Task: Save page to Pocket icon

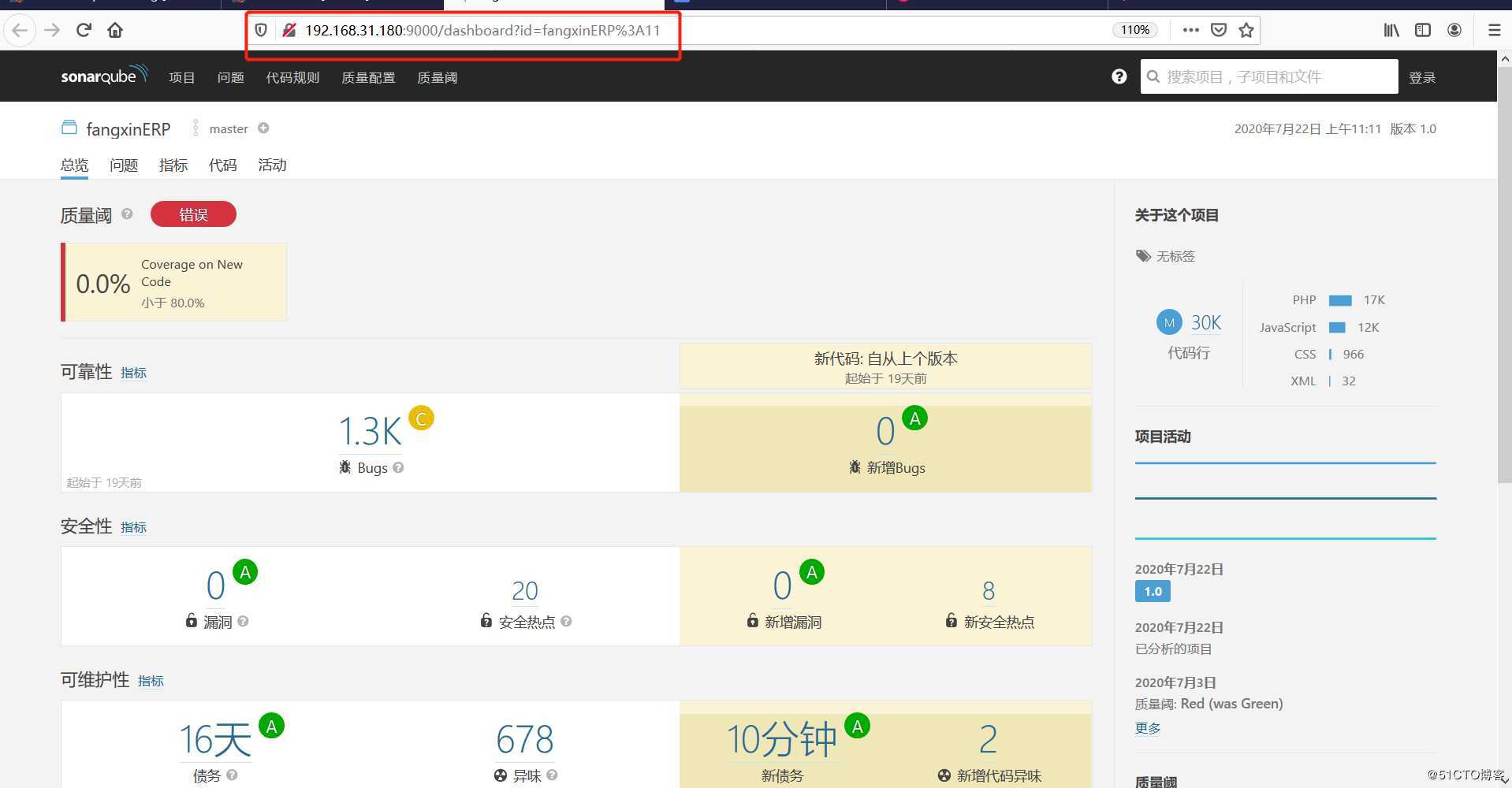Action: point(1219,30)
